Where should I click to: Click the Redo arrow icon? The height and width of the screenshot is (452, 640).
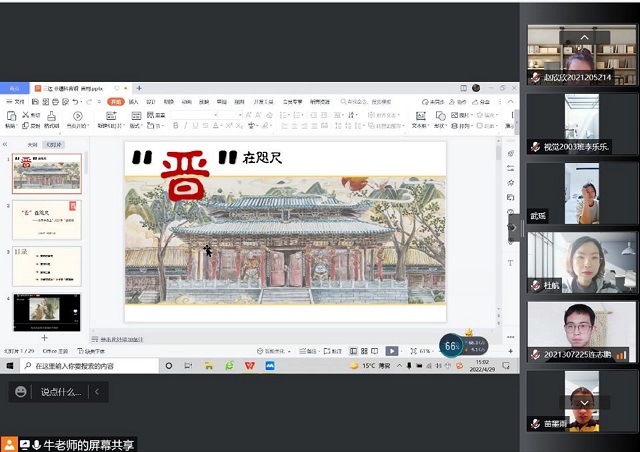coord(89,102)
